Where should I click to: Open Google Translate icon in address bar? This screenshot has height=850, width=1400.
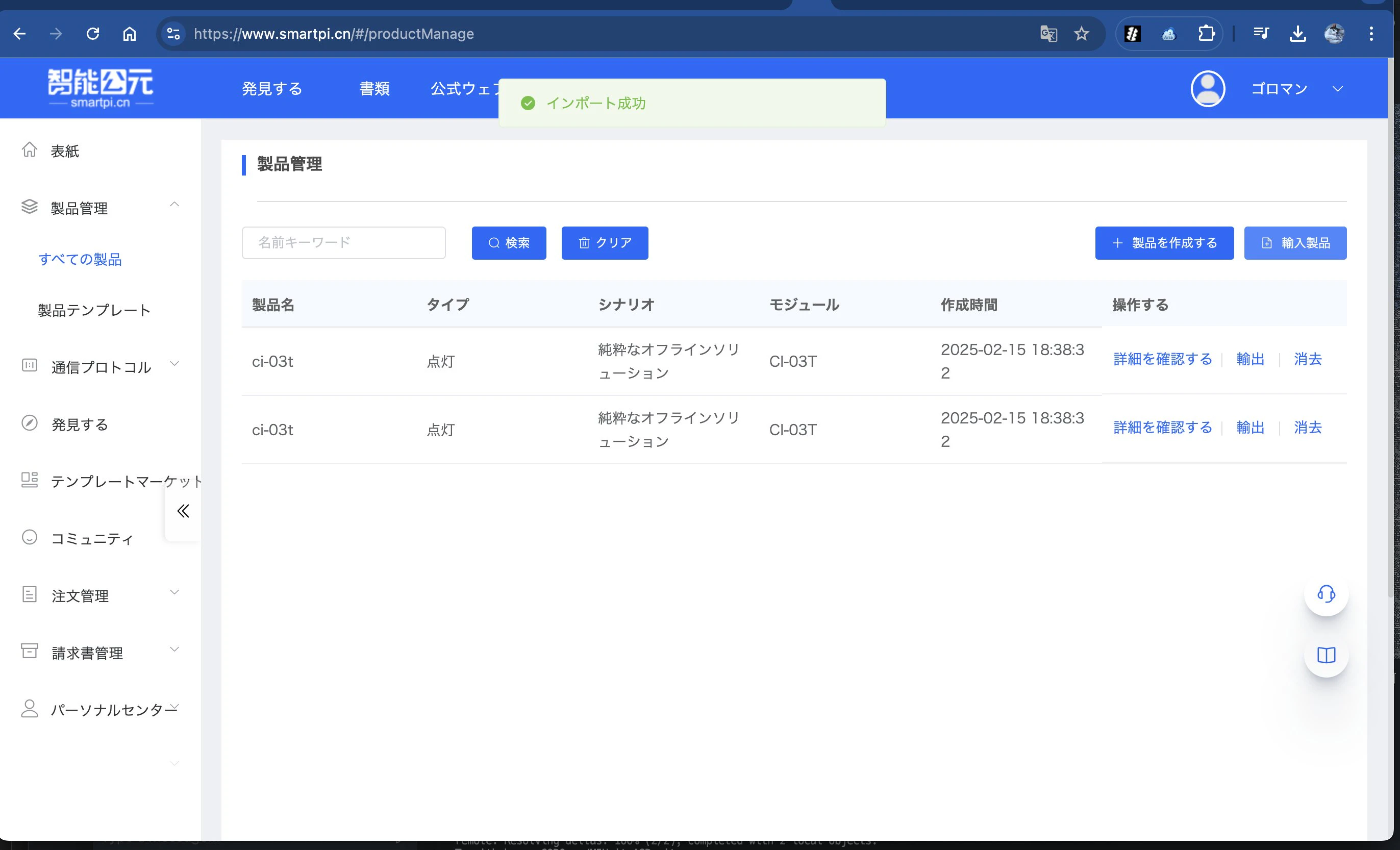pyautogui.click(x=1048, y=34)
